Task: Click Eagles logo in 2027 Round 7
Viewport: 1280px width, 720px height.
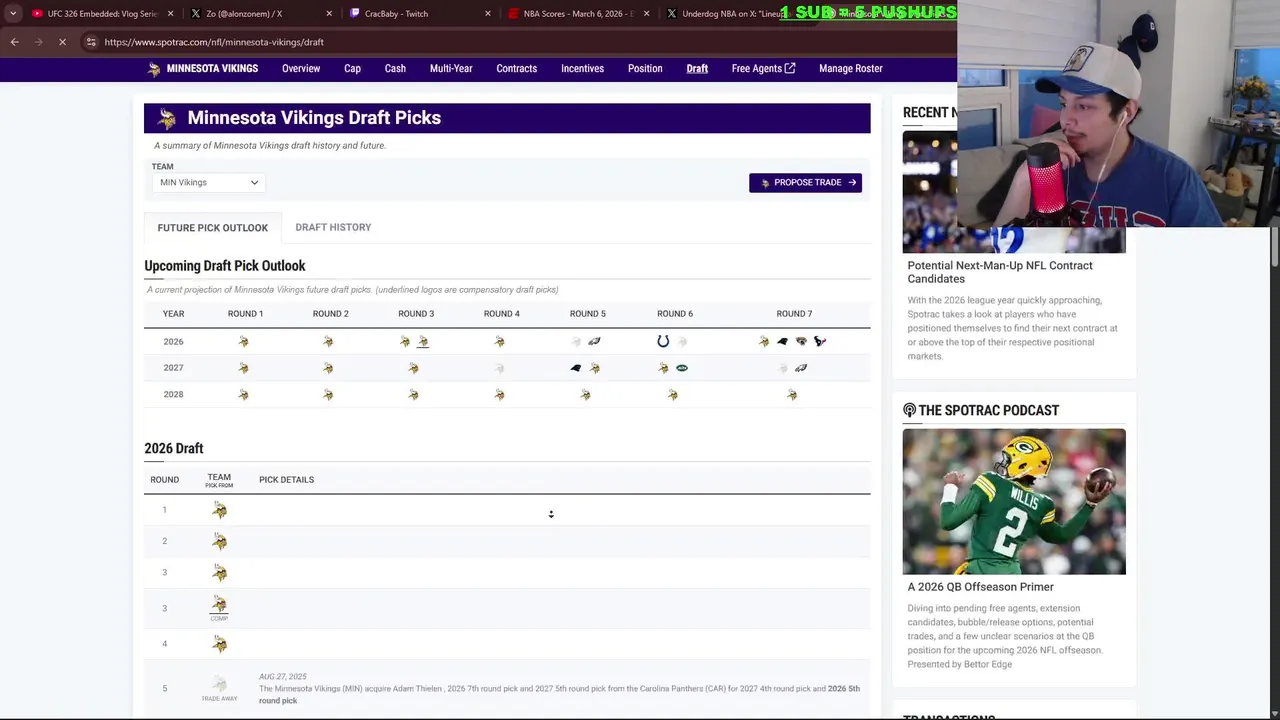Action: click(x=801, y=368)
